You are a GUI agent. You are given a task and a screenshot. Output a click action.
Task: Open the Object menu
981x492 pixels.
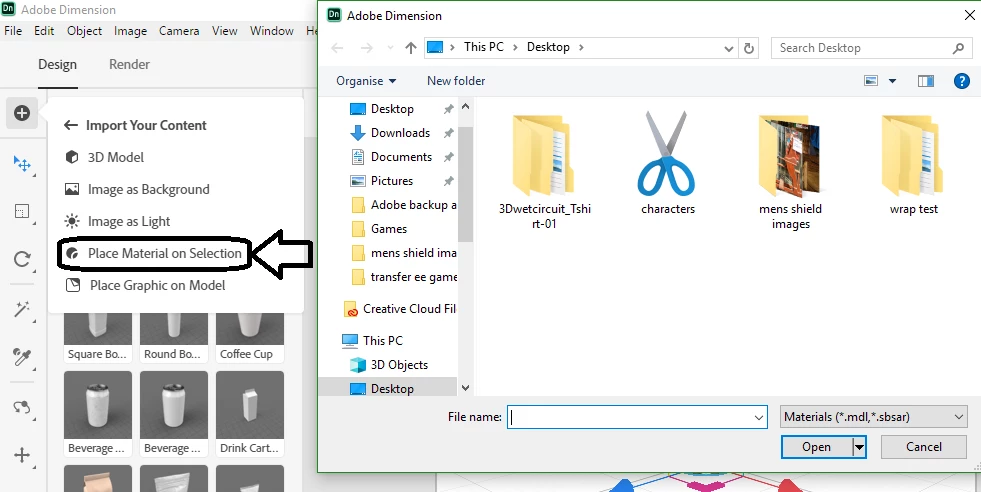tap(84, 31)
